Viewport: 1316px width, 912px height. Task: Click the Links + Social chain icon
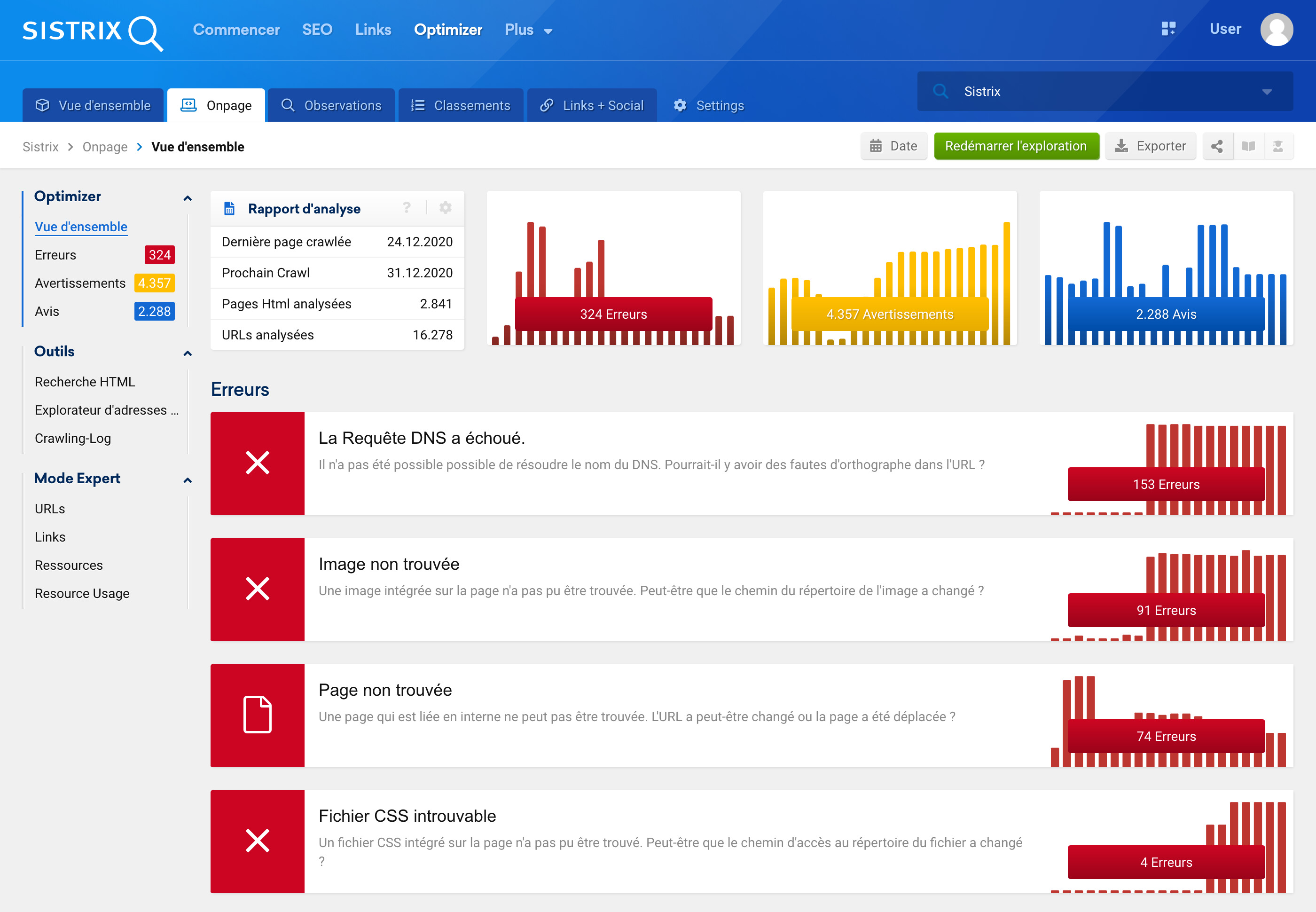click(549, 104)
